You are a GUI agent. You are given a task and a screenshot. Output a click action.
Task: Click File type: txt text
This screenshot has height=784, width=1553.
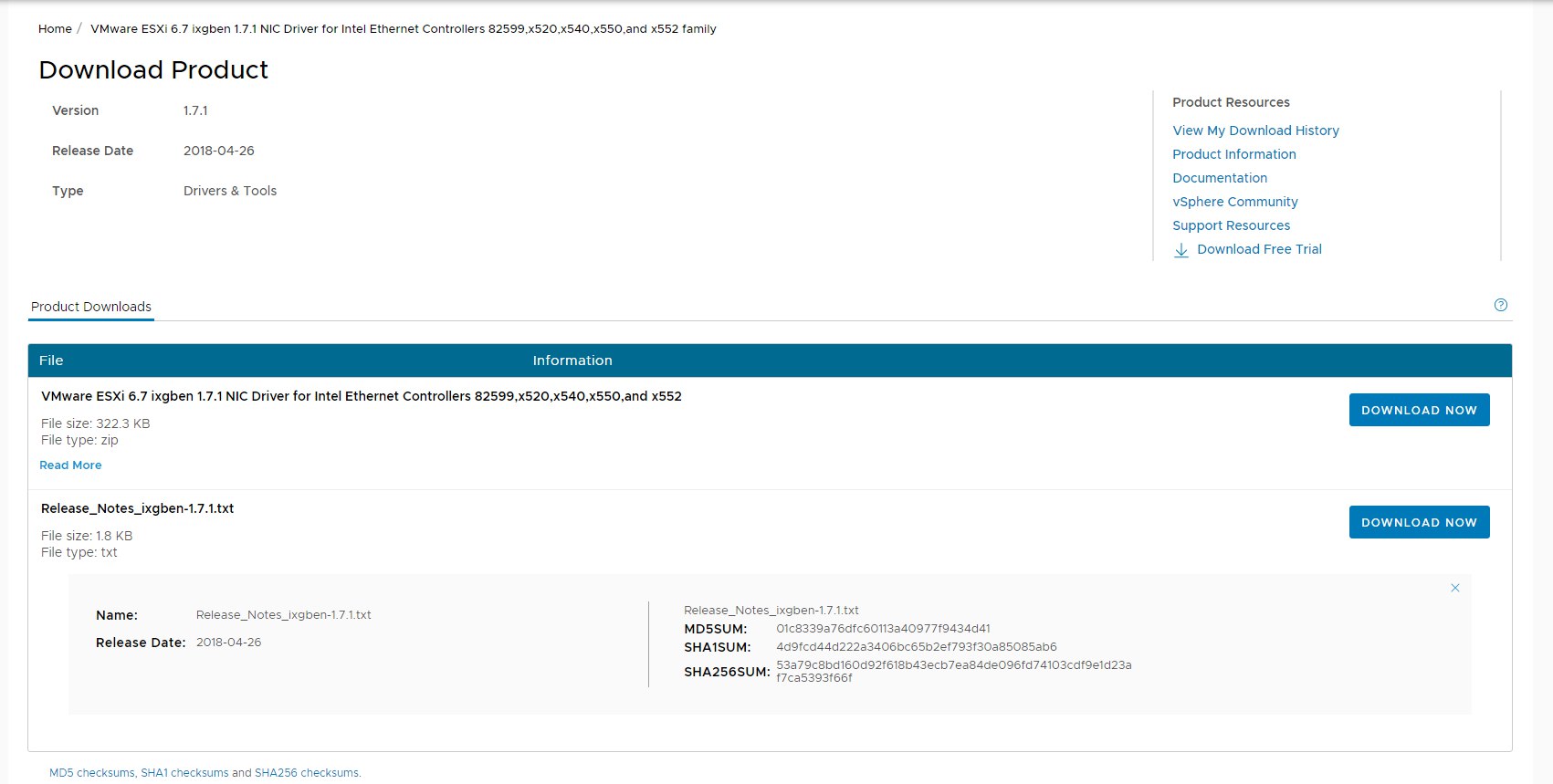tap(79, 552)
